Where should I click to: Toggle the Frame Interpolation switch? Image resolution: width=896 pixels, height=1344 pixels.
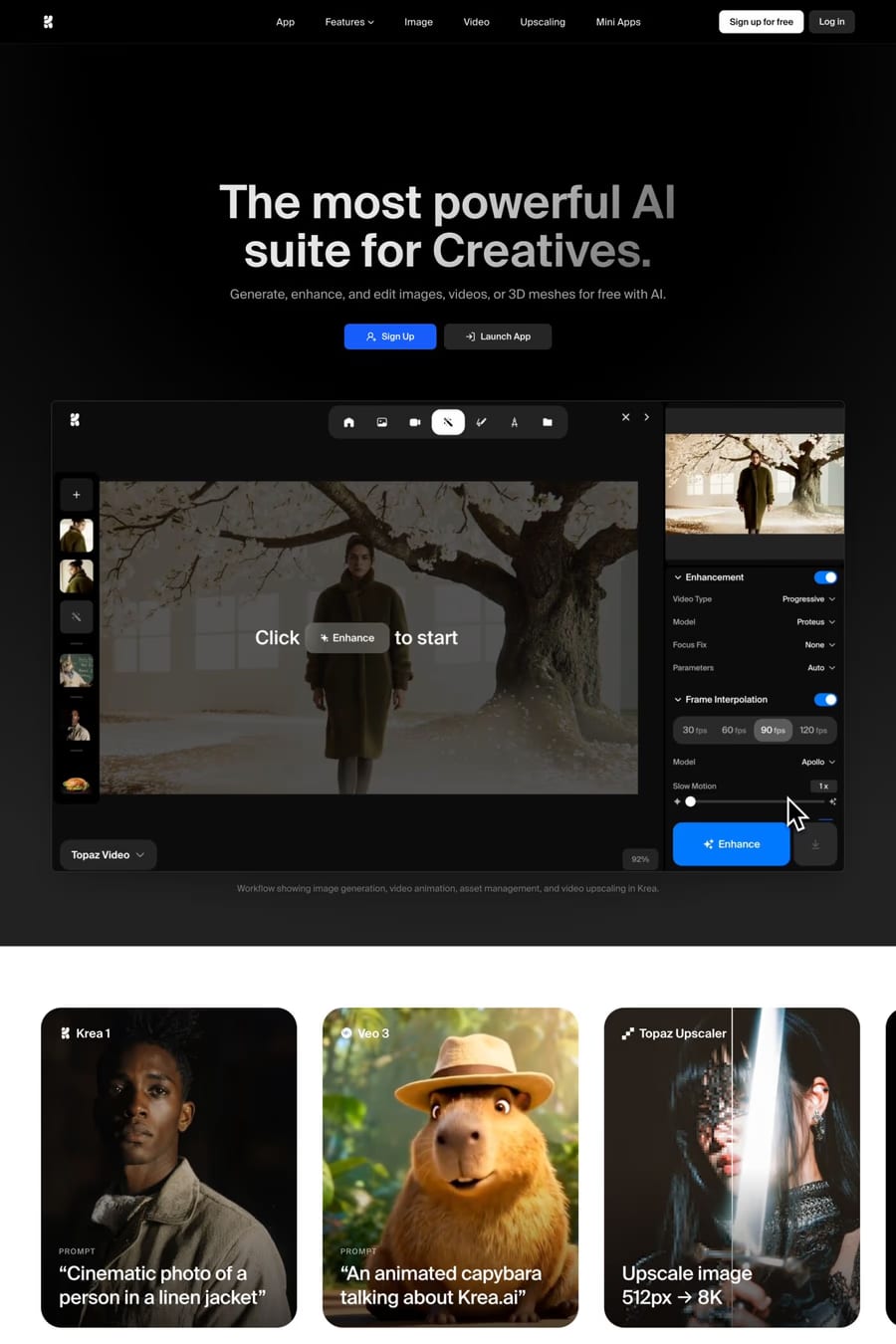(x=825, y=700)
